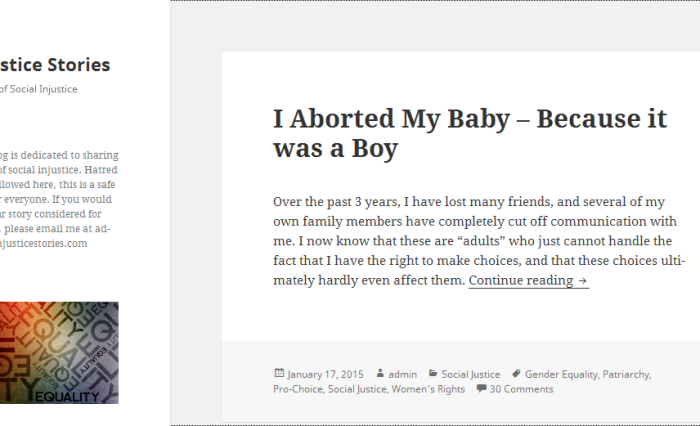Click the Equality word-cloud sidebar image
This screenshot has width=700, height=426.
click(x=59, y=353)
